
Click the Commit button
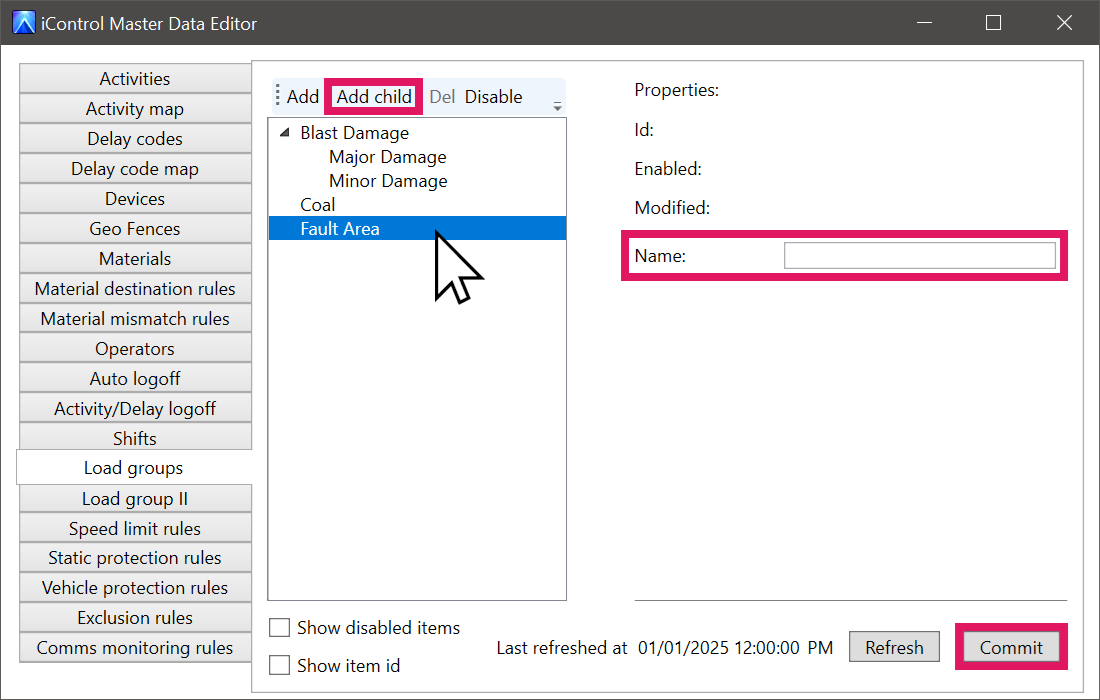[x=1011, y=647]
